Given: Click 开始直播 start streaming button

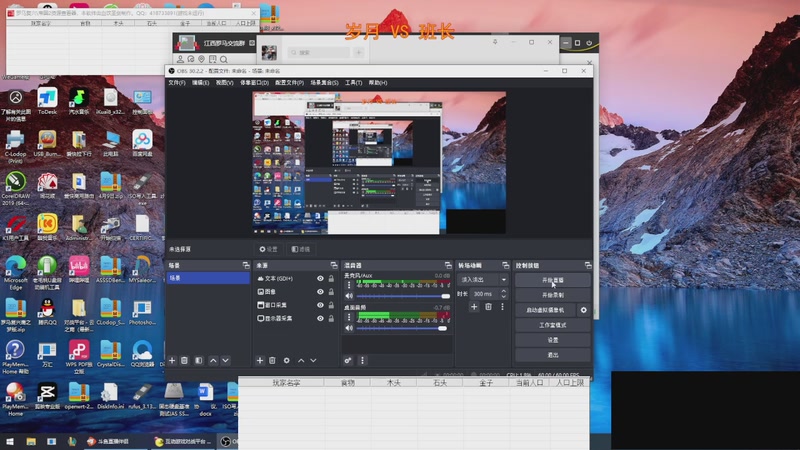Looking at the screenshot, I should coord(553,280).
